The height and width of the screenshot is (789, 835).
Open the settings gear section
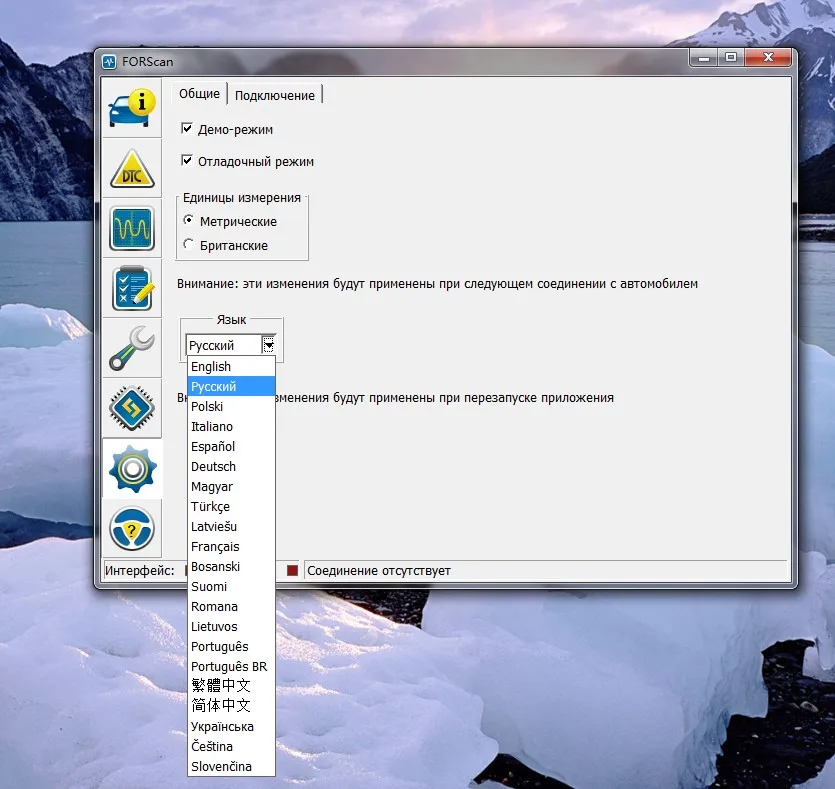pos(132,469)
